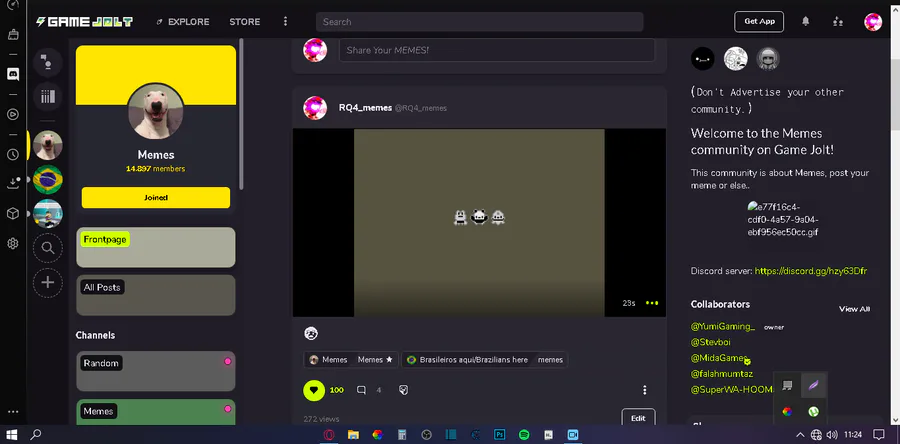Open GX Cleaner broom in Opera sidebar
This screenshot has width=900, height=444.
[x=13, y=35]
